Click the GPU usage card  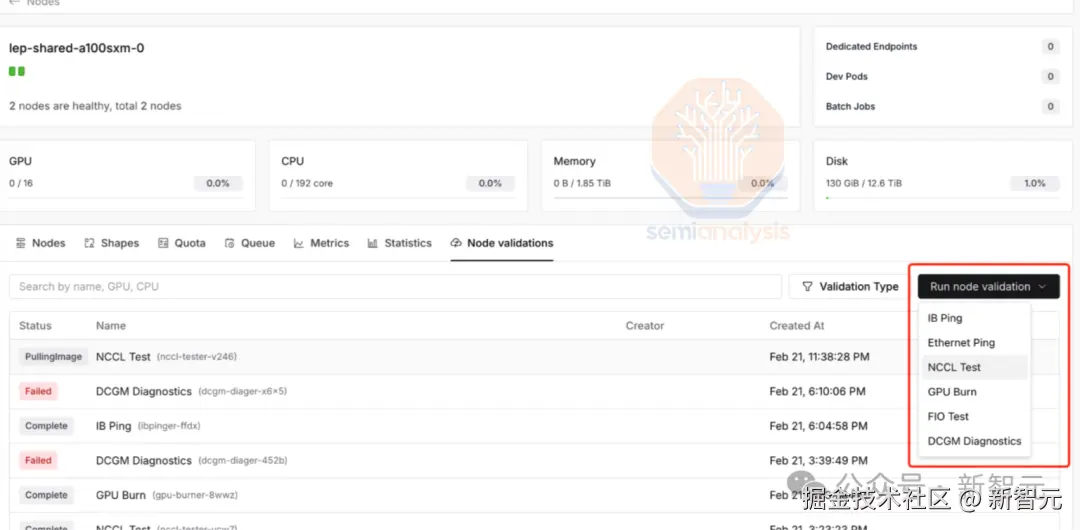click(x=126, y=176)
